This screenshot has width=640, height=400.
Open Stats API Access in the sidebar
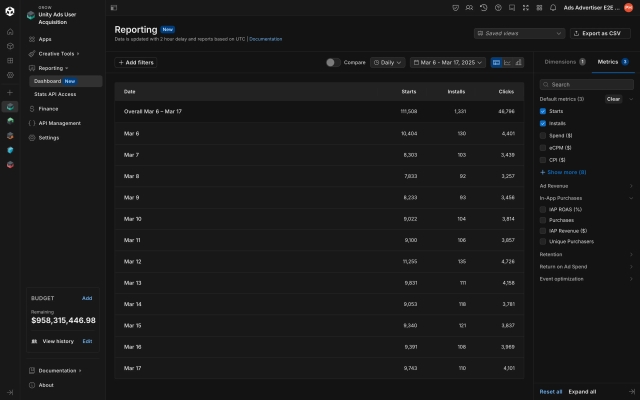coord(55,94)
